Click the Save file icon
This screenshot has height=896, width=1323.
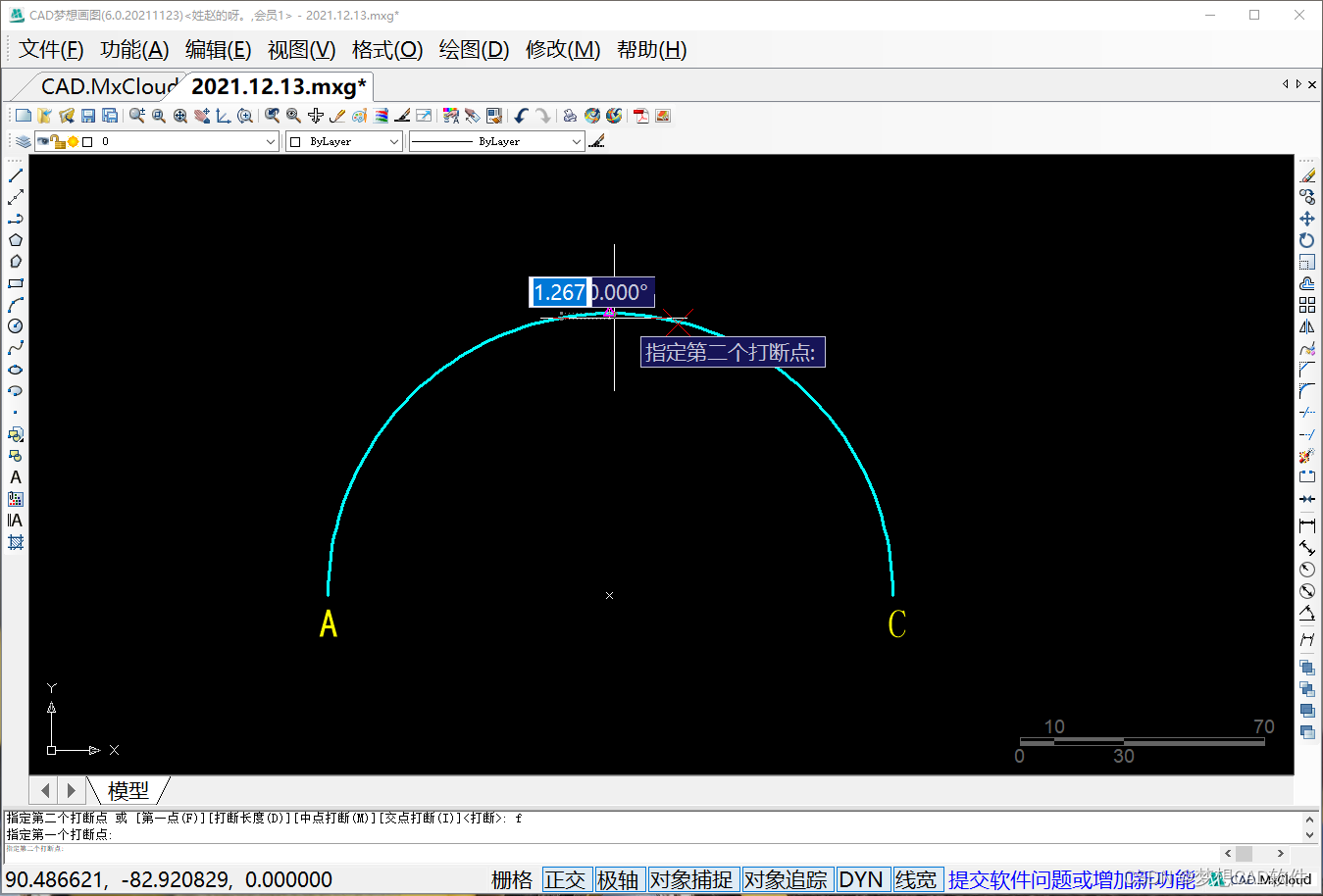(88, 116)
